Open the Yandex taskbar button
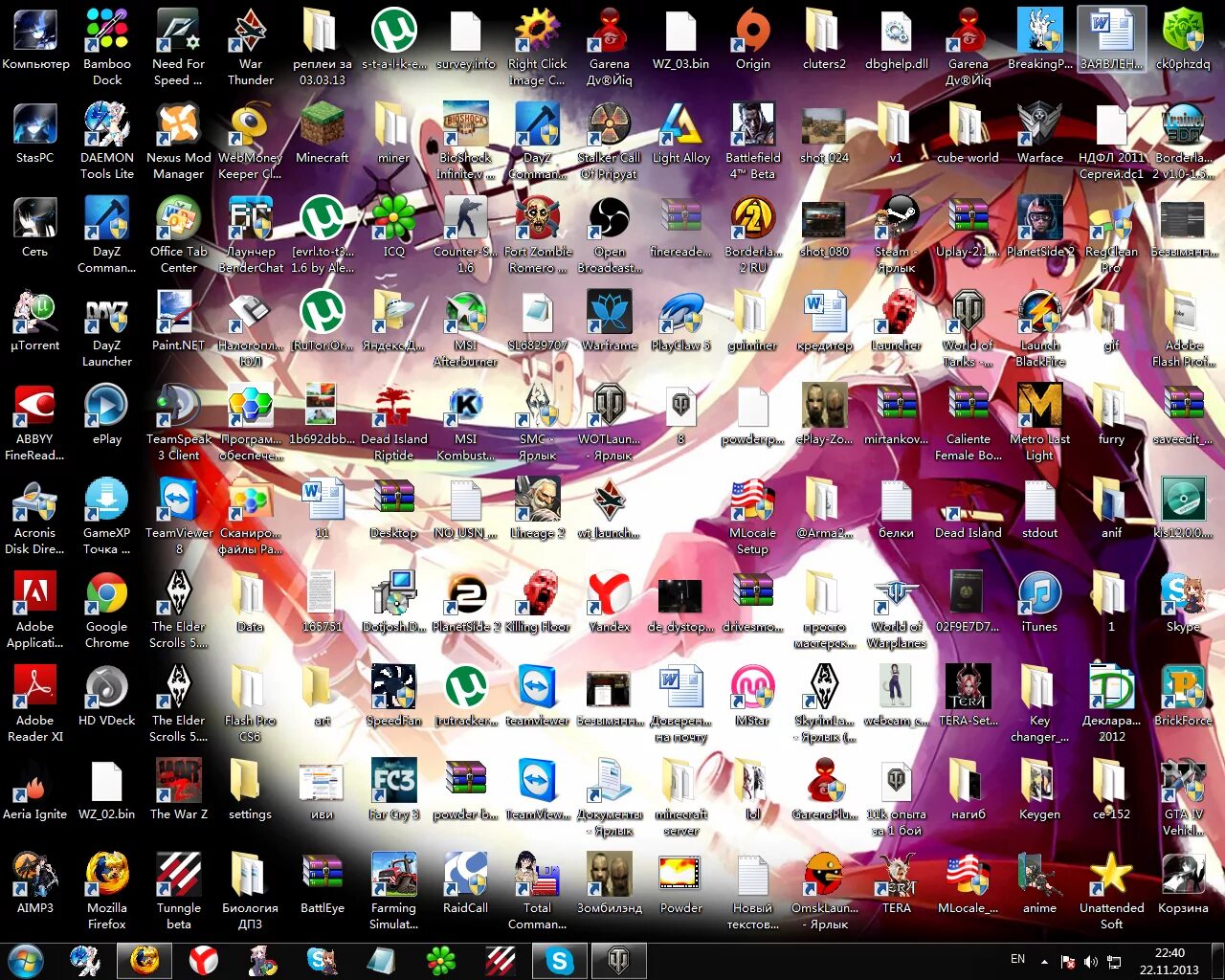Image resolution: width=1225 pixels, height=980 pixels. 203,960
